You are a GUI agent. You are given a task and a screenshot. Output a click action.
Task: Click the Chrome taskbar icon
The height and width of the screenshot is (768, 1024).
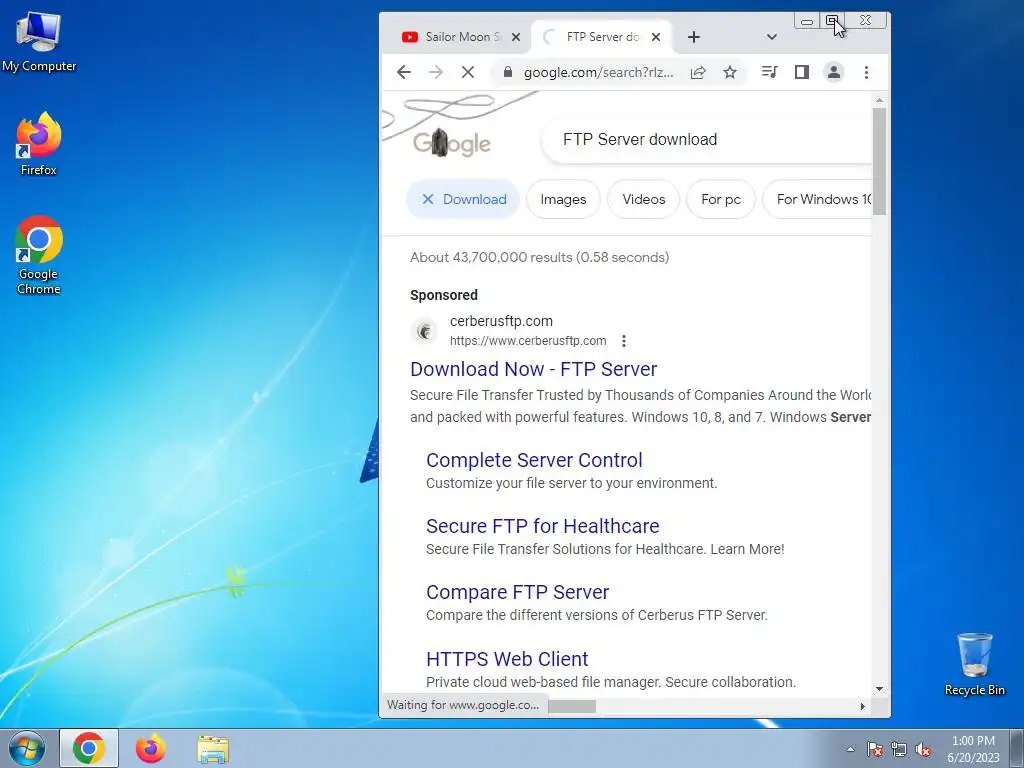point(89,748)
